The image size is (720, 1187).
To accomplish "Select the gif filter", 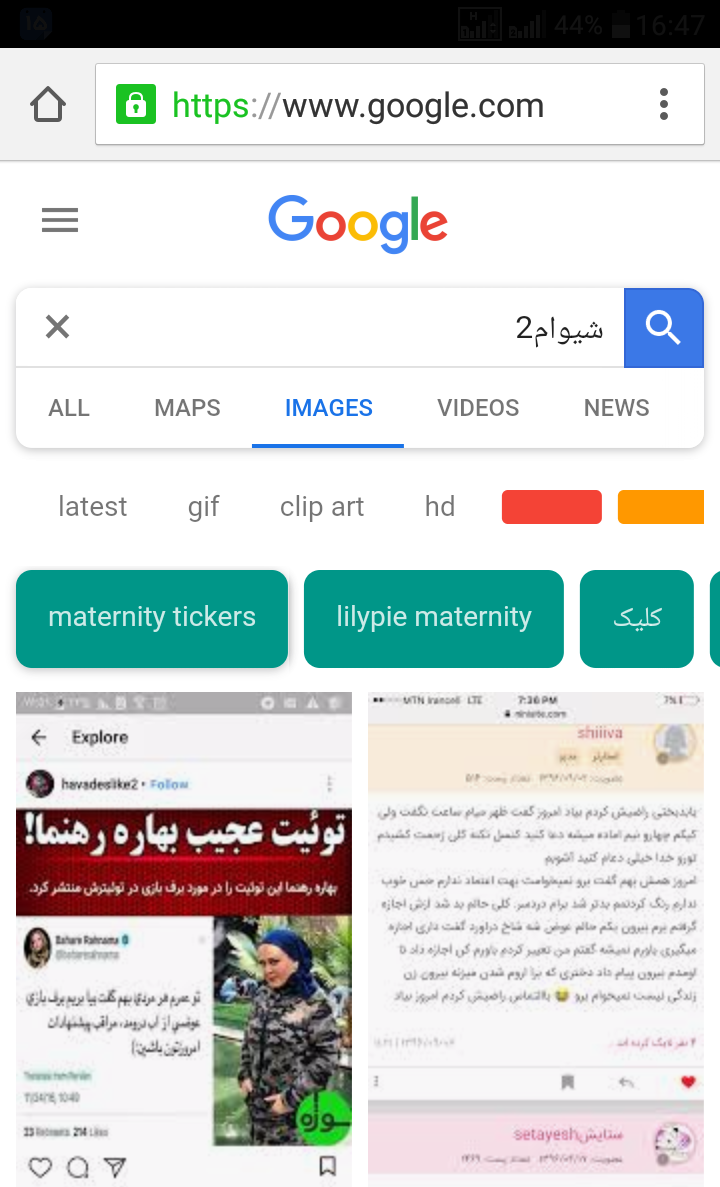I will [204, 506].
